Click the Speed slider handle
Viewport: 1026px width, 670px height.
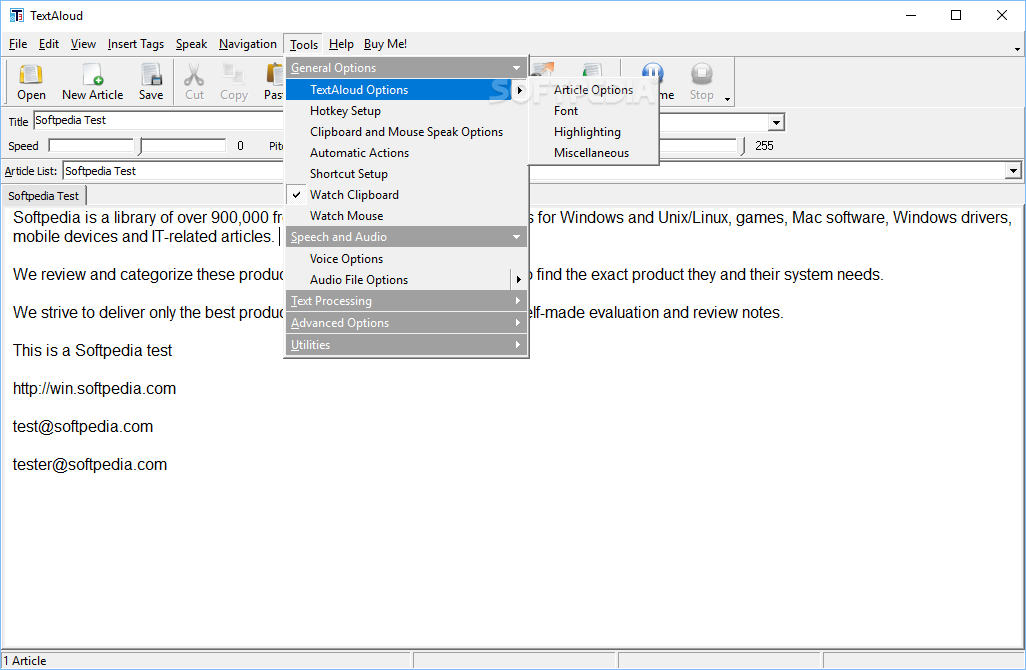tap(138, 146)
